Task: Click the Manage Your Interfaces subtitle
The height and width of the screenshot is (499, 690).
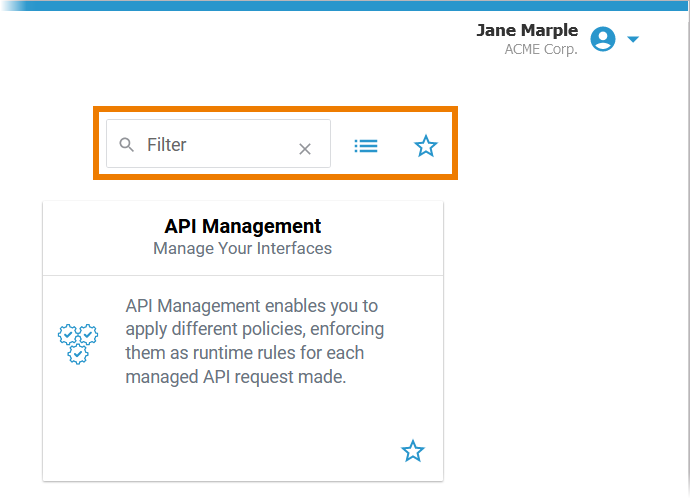Action: point(242,248)
